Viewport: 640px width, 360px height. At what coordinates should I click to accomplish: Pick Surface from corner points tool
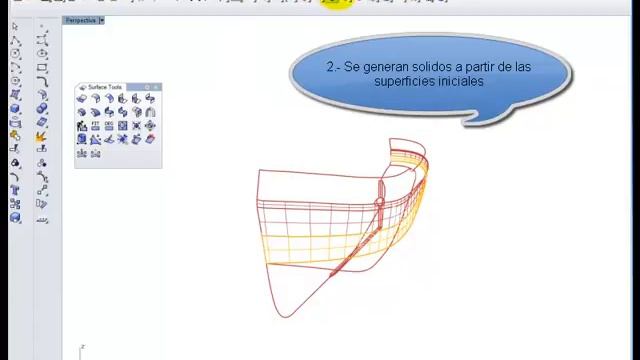pos(15,95)
